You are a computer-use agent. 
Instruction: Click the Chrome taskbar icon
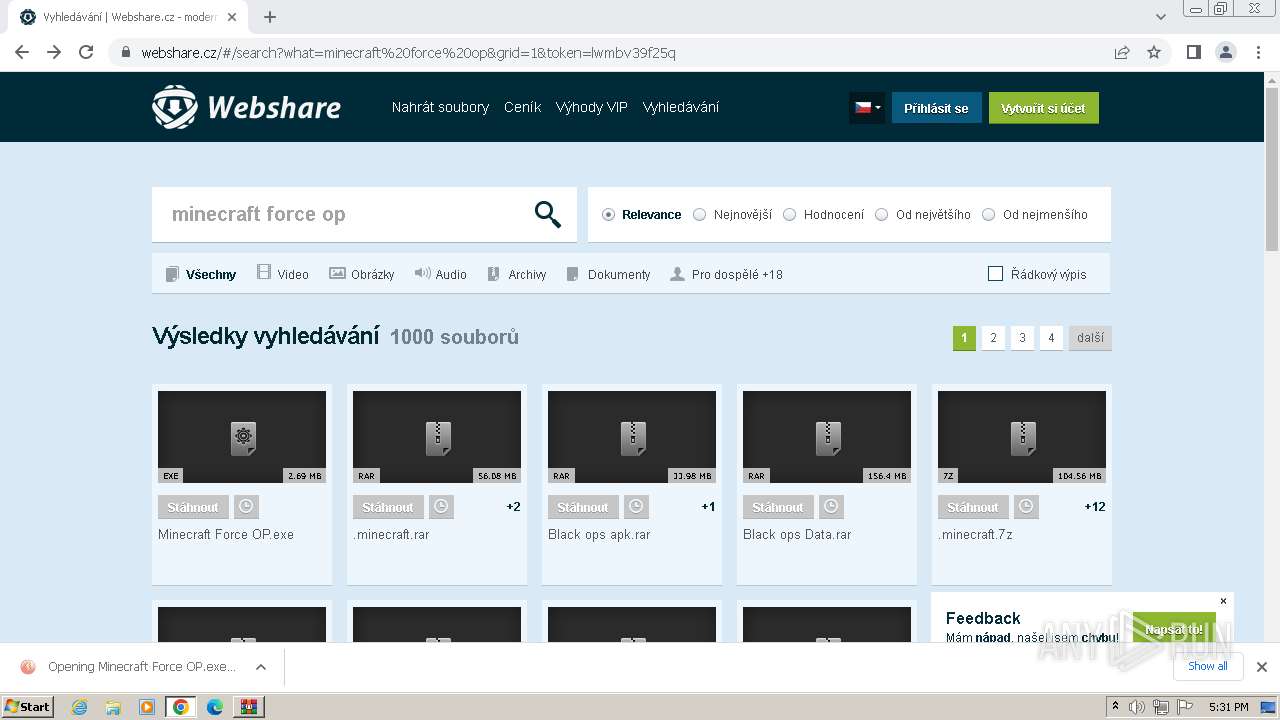181,707
